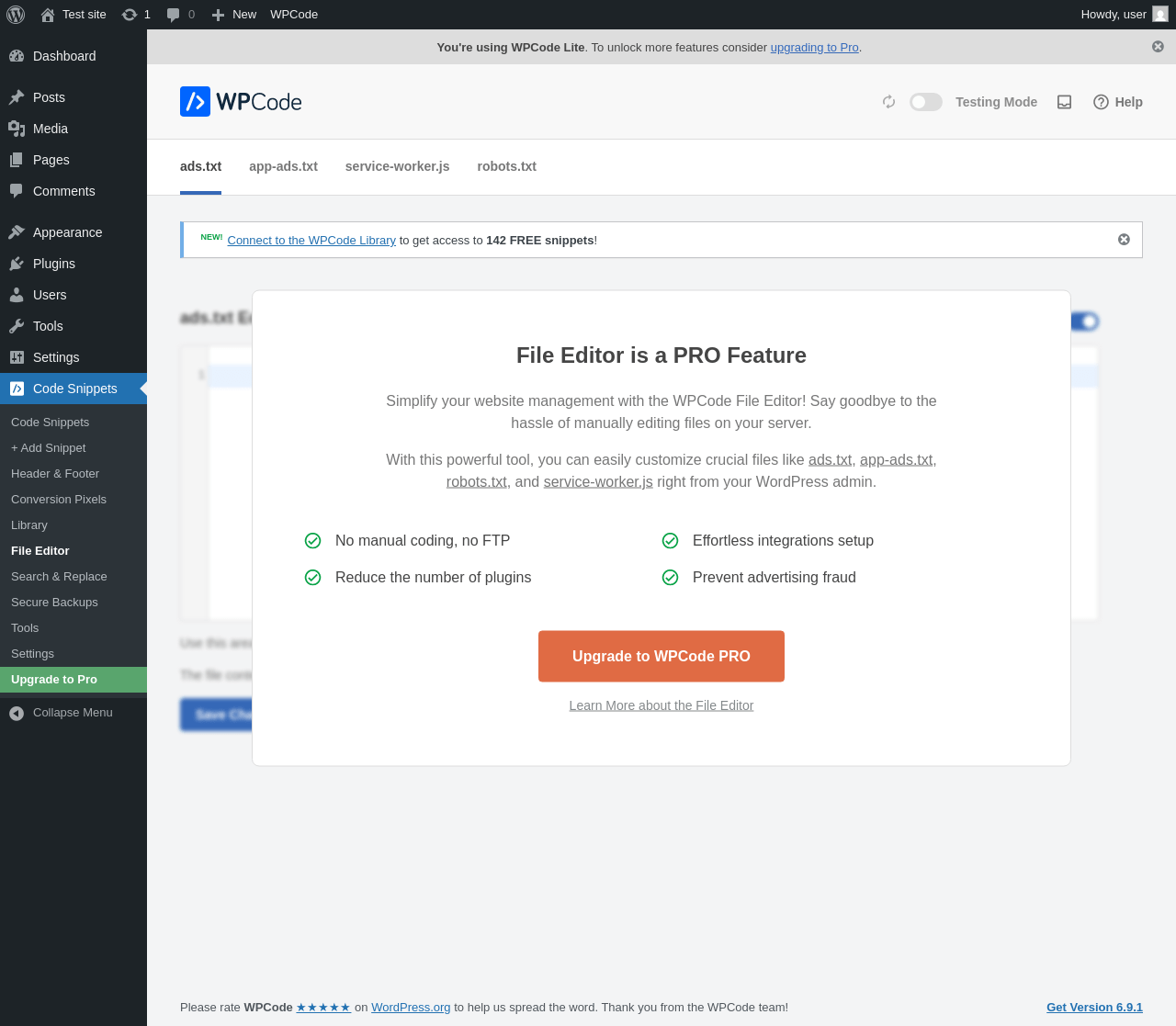
Task: Dismiss the WPCode Library notice
Action: [1124, 240]
